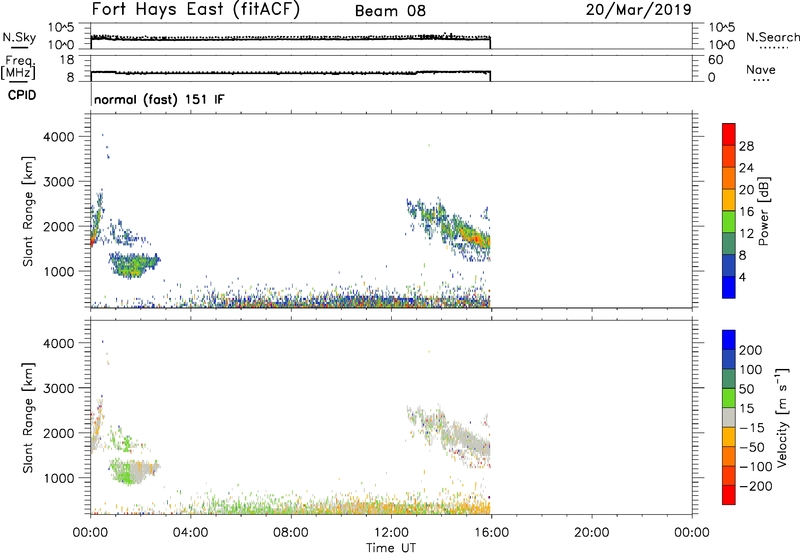Click the green 1000 km echo patch in the power panel
Viewport: 800px width, 554px height.
point(134,264)
